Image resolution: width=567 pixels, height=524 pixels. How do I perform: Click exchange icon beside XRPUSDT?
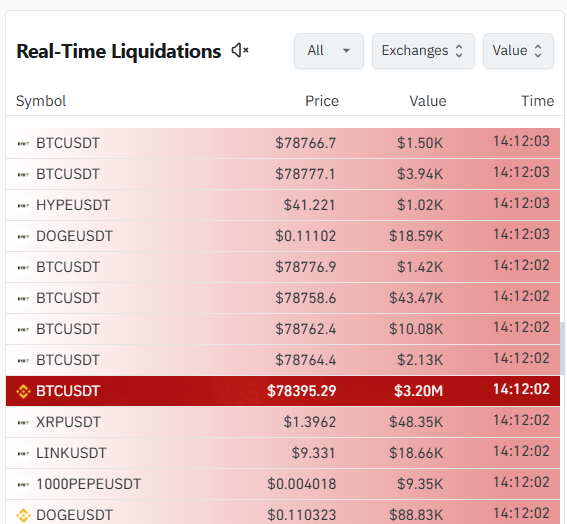point(24,423)
